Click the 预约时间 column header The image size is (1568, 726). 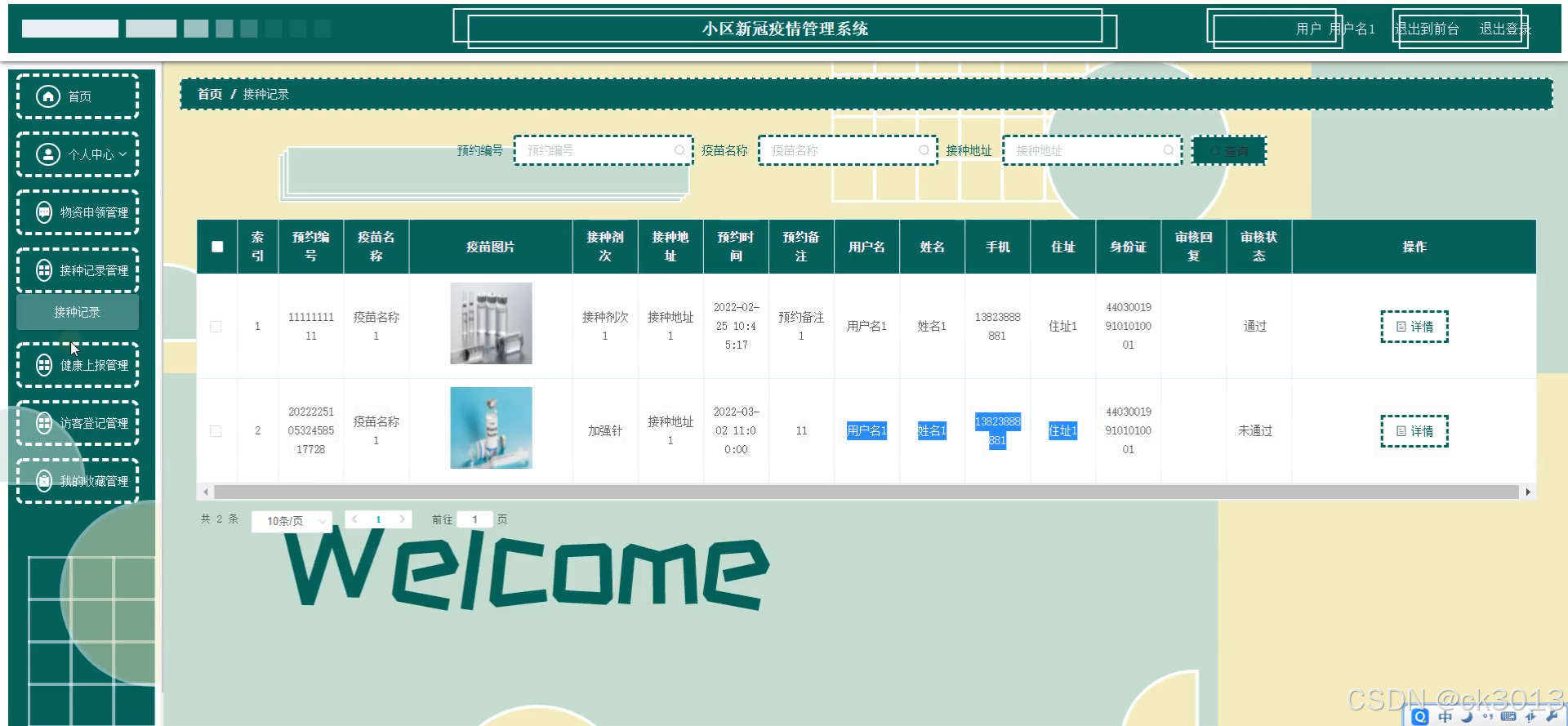[x=736, y=247]
